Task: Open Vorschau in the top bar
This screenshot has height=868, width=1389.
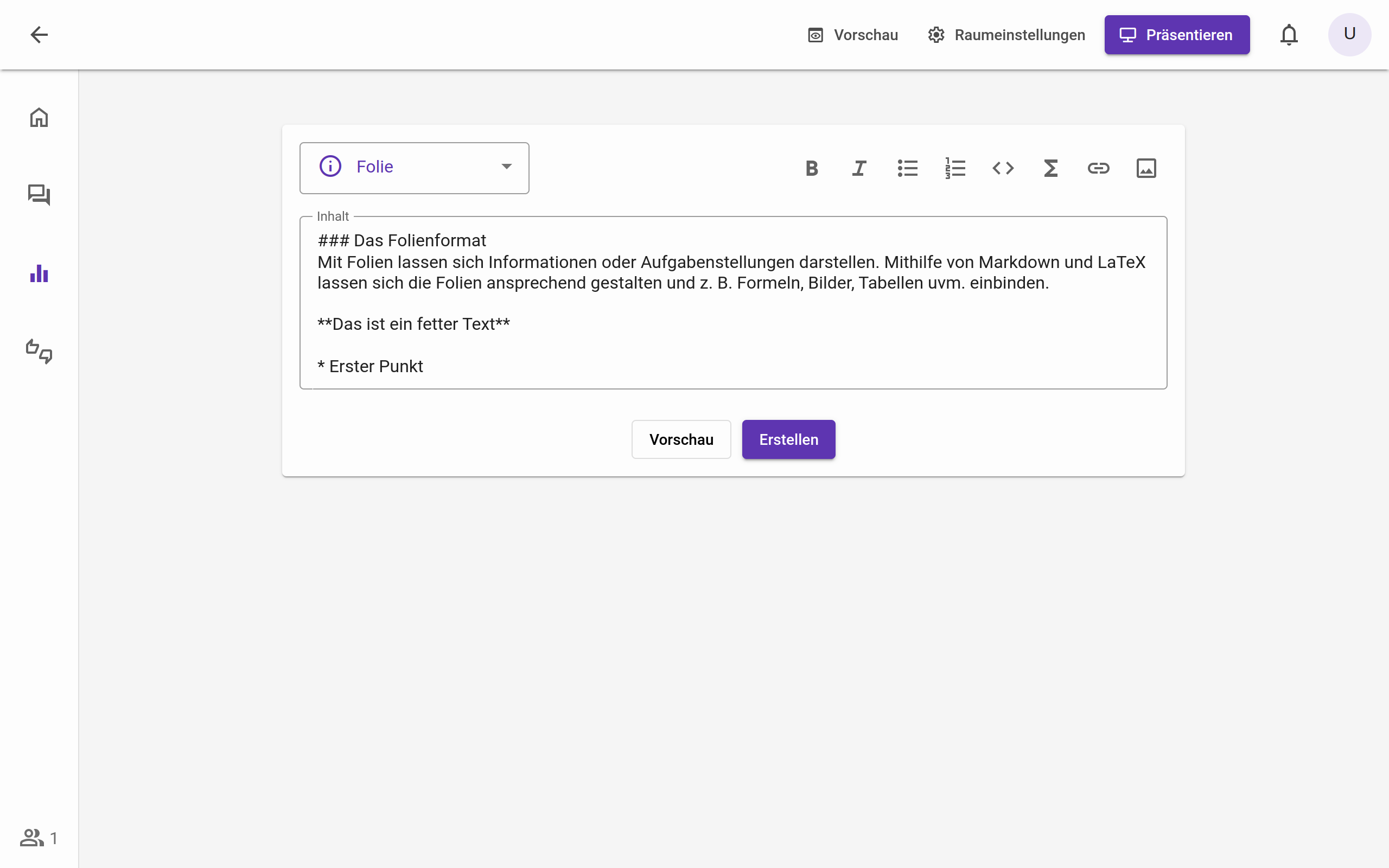Action: click(852, 35)
